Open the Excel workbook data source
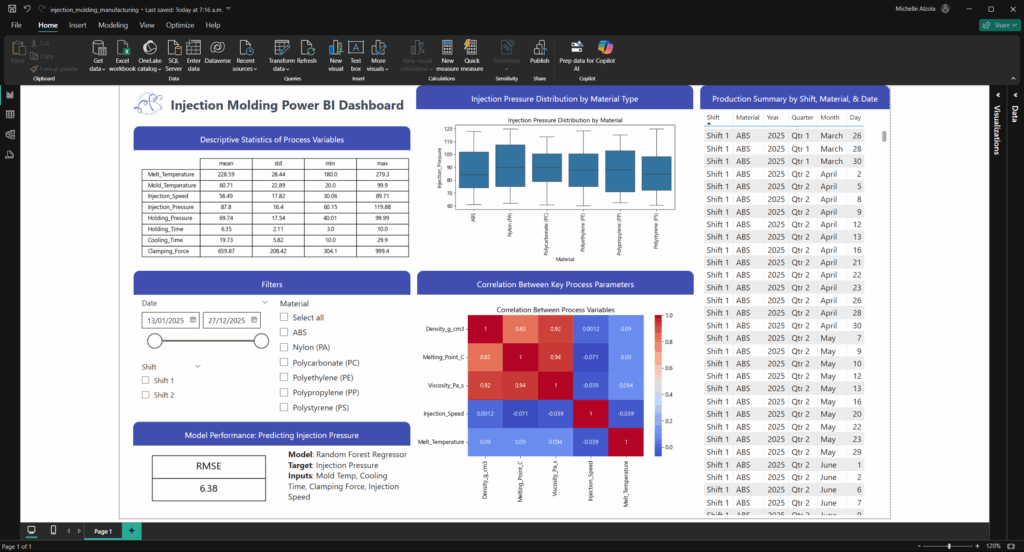 point(122,52)
